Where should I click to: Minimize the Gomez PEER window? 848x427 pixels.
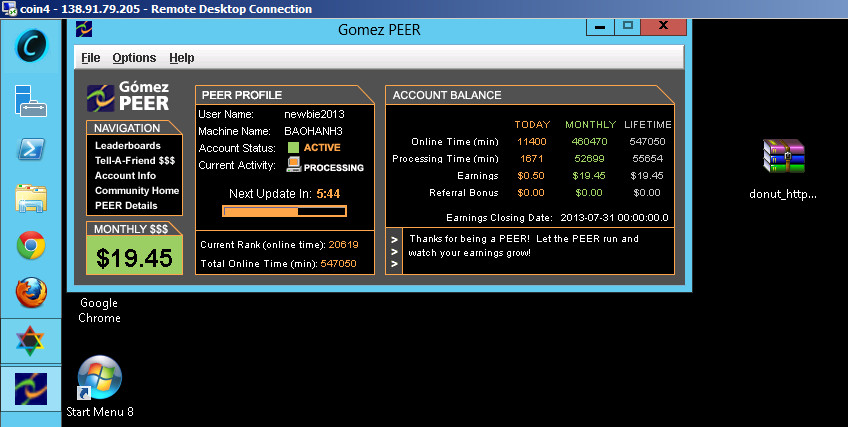tap(600, 27)
